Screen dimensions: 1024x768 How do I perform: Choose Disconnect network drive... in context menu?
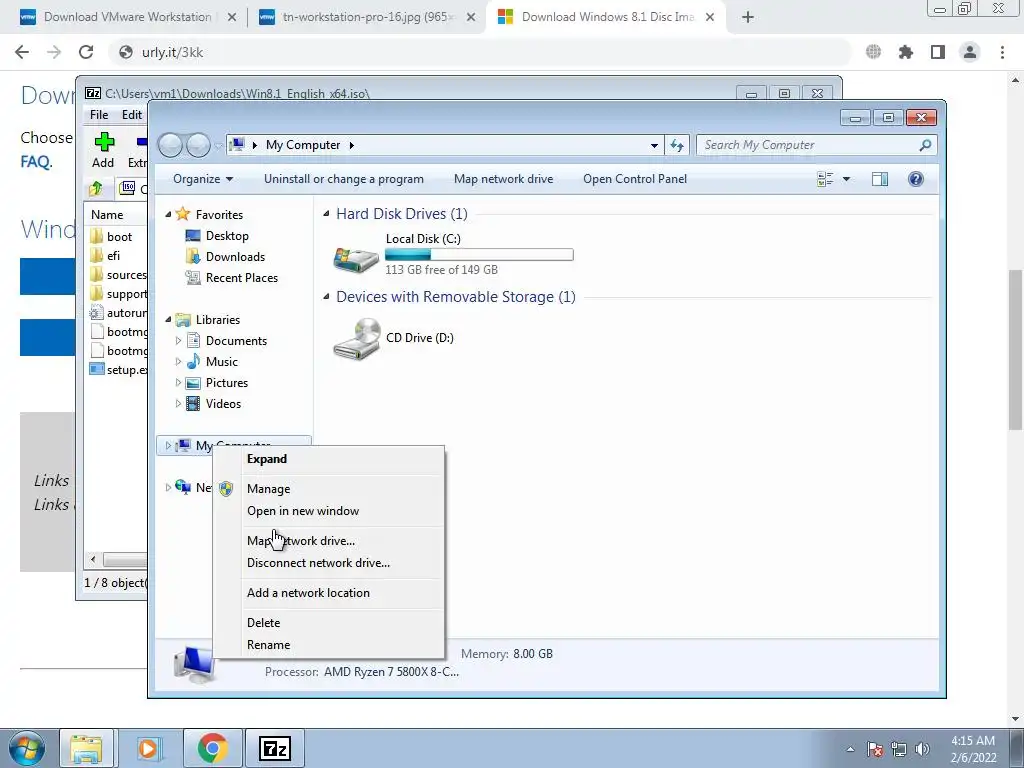(329, 562)
